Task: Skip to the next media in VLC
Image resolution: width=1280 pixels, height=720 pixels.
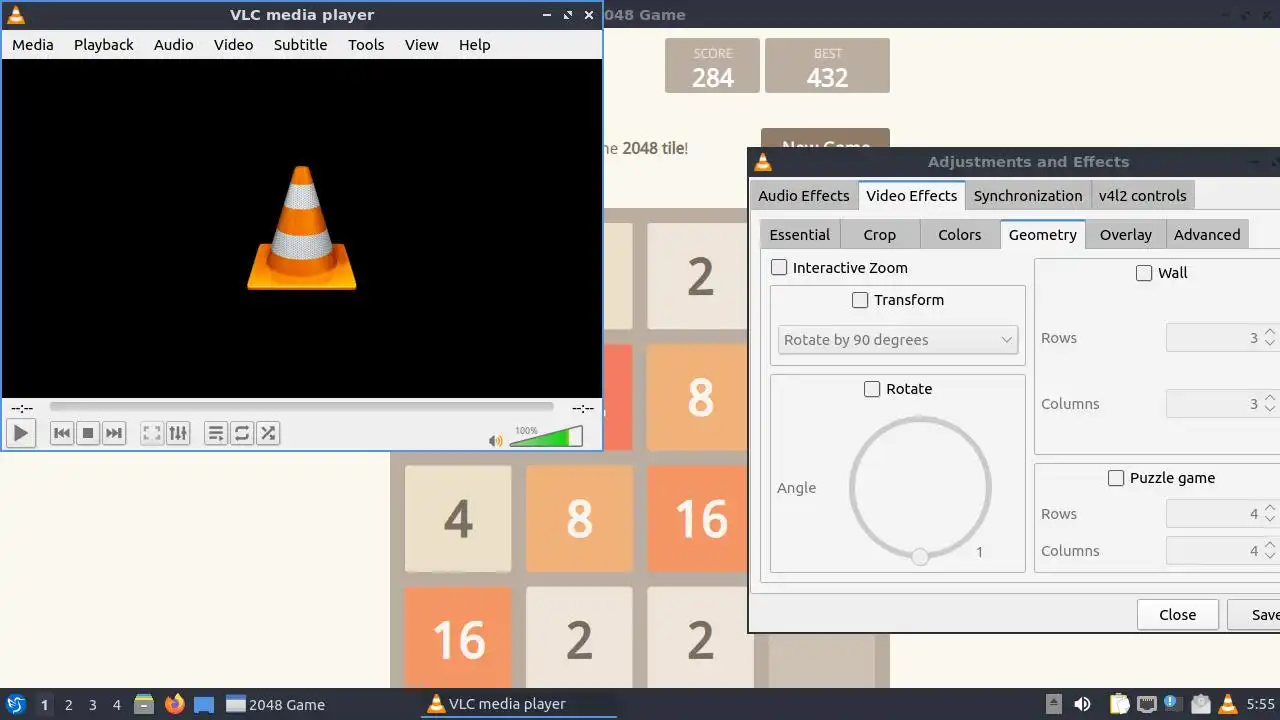Action: point(114,433)
